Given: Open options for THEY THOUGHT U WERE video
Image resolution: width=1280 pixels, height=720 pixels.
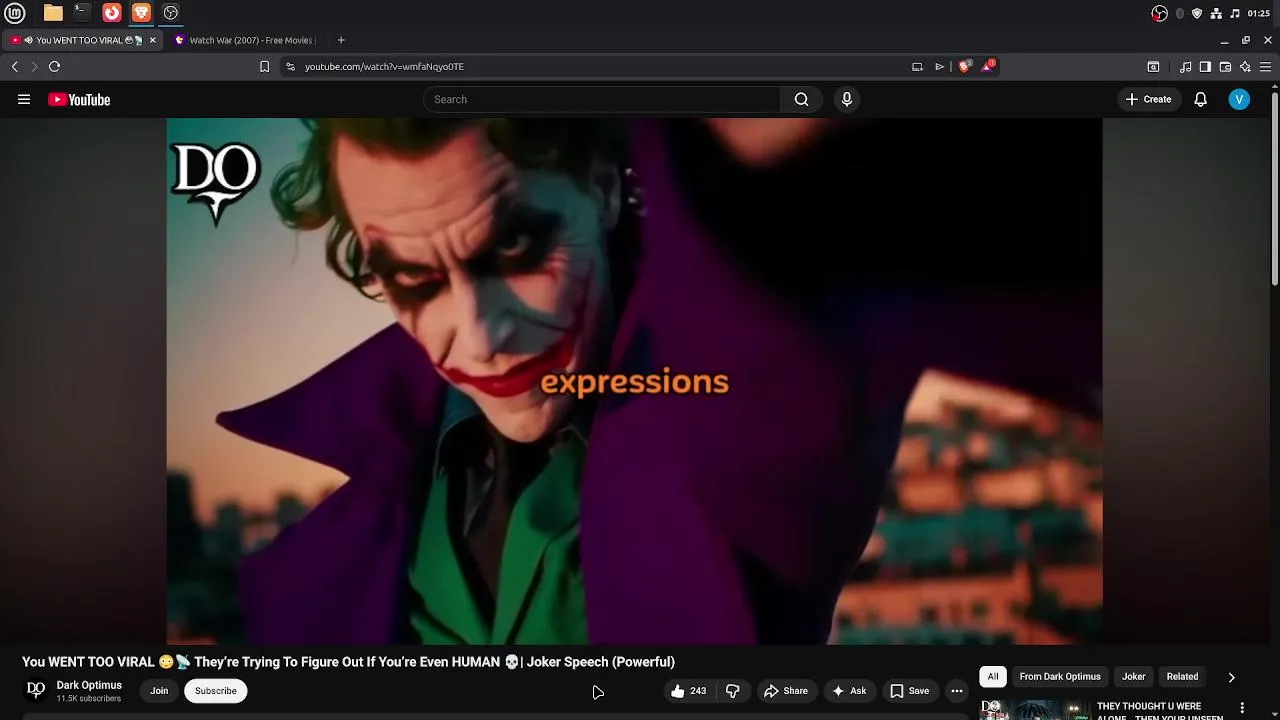Looking at the screenshot, I should [x=1243, y=707].
